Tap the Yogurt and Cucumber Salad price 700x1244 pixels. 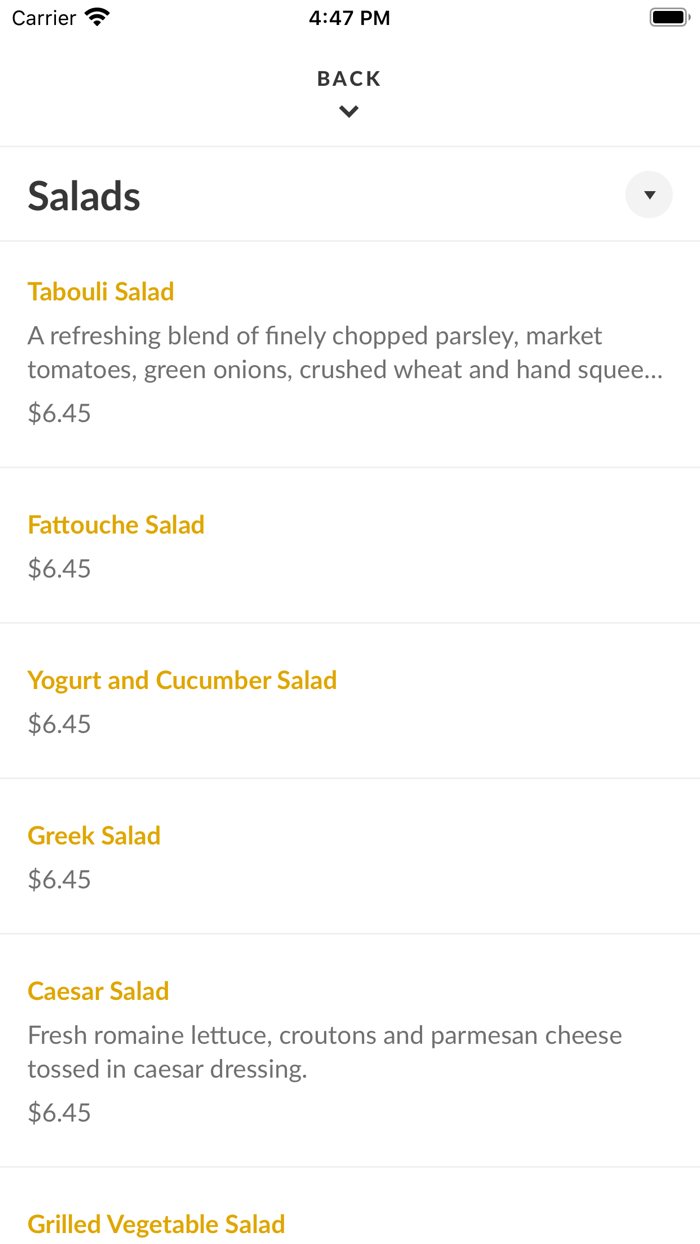pyautogui.click(x=59, y=724)
